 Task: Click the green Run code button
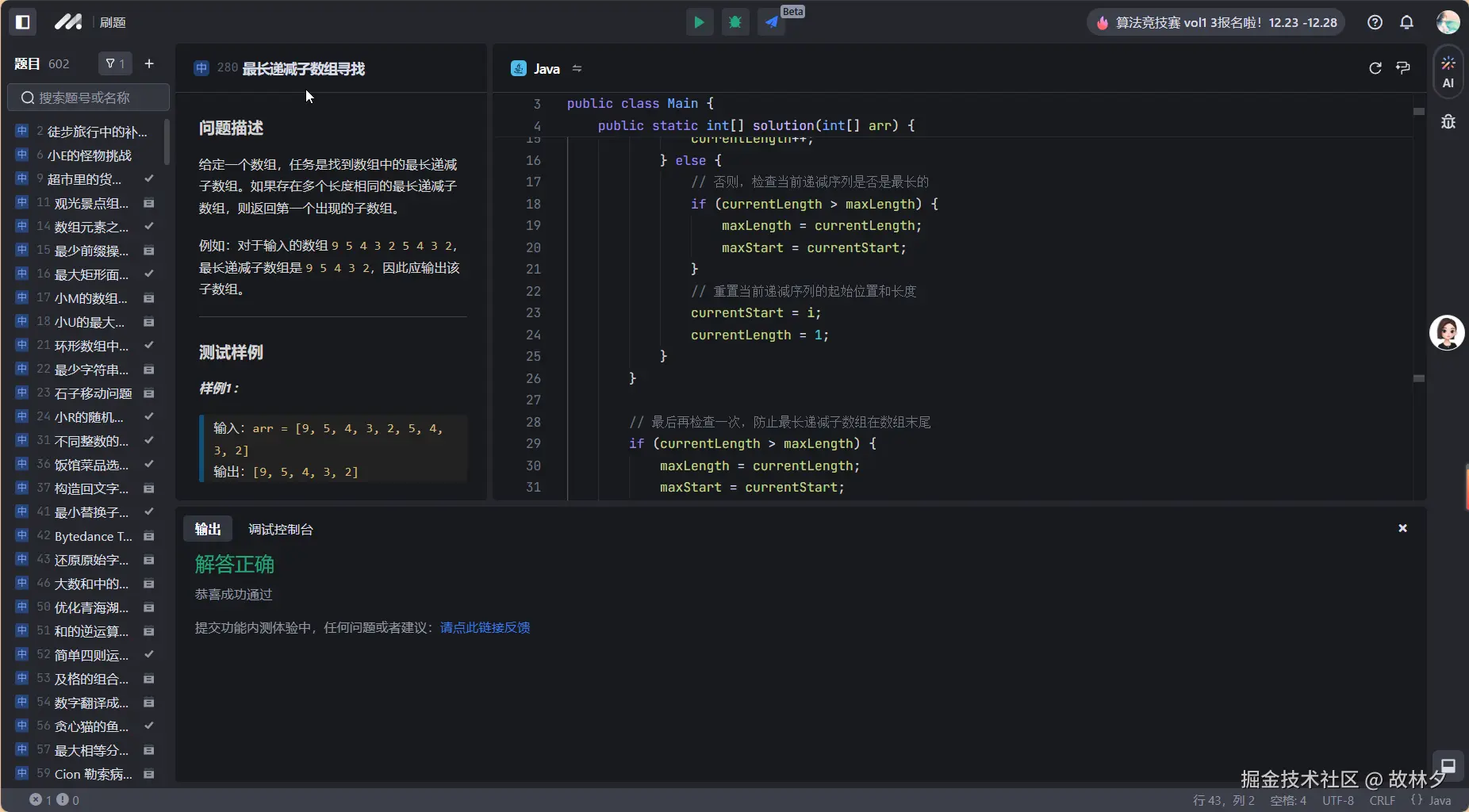point(699,22)
